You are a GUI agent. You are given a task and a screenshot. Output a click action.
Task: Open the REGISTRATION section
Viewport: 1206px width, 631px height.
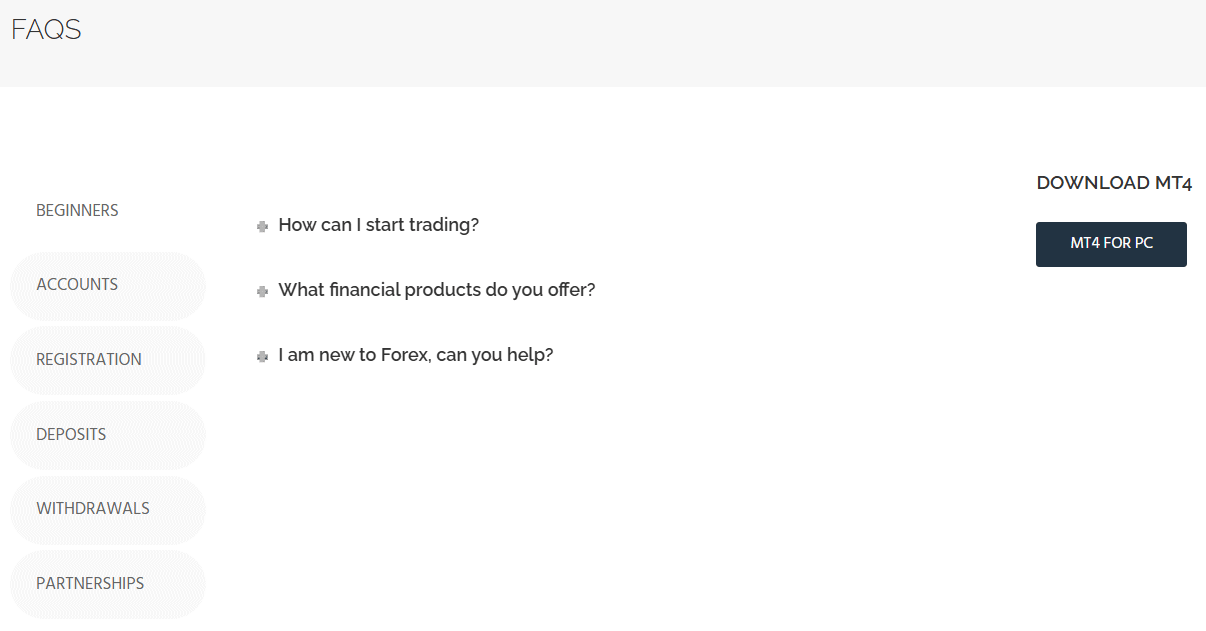(89, 359)
